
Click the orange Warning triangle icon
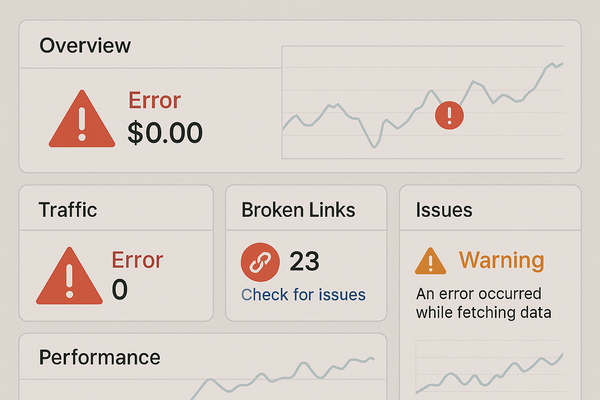point(430,261)
